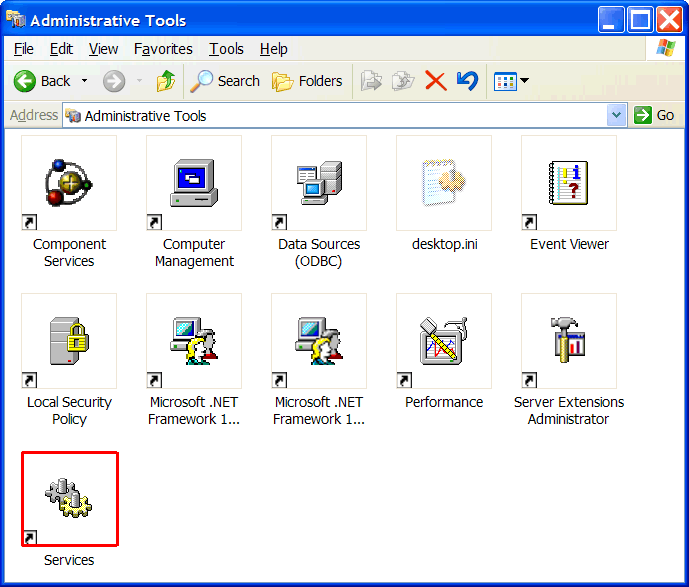
Task: Click the address bar folder icon
Action: [x=73, y=116]
